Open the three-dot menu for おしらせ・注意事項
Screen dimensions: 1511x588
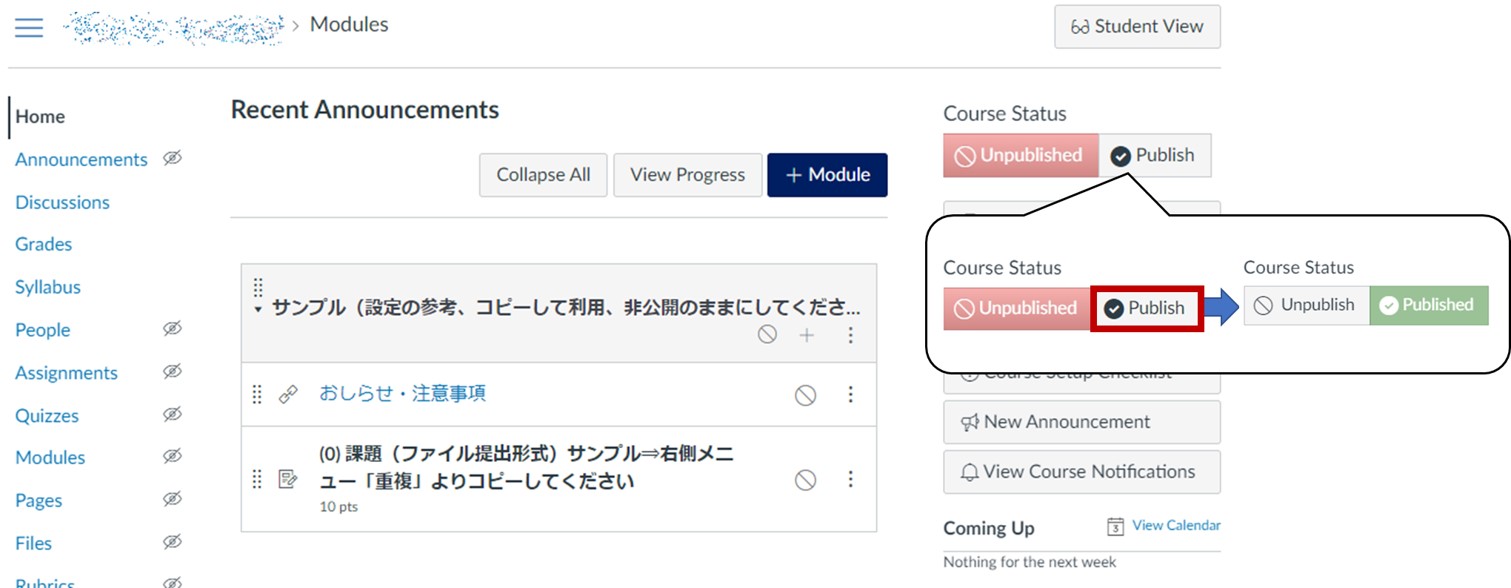coord(851,395)
